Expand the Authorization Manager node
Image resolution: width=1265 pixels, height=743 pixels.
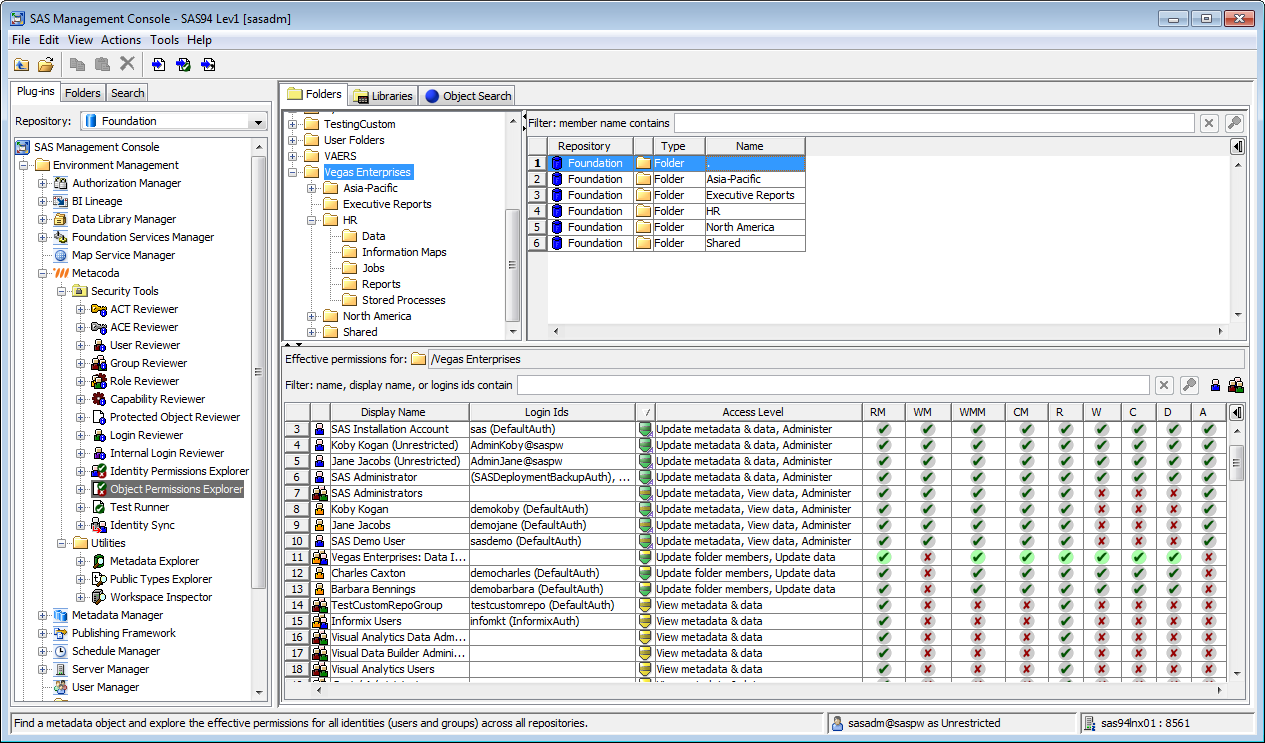43,183
